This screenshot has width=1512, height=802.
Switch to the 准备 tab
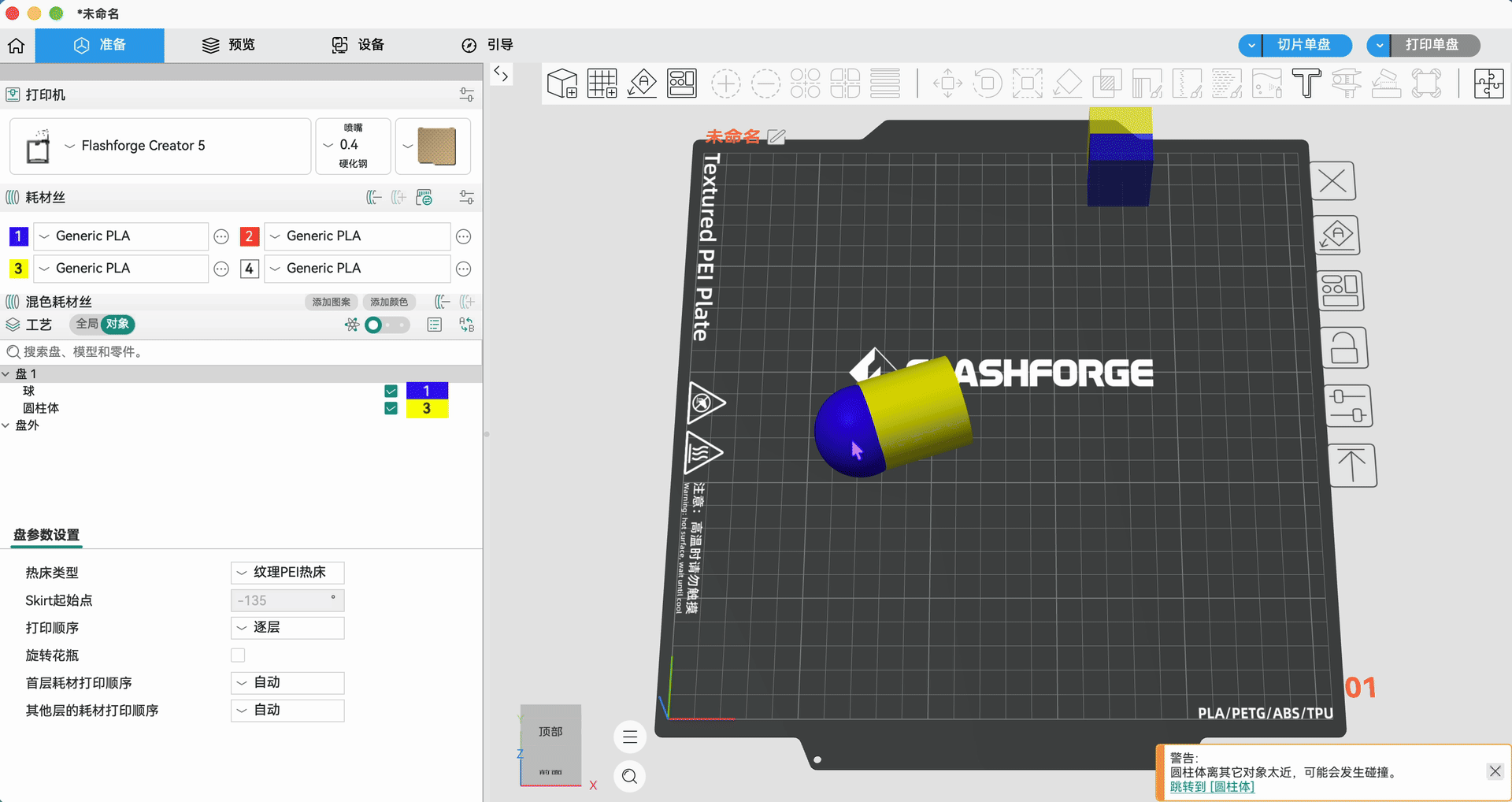(100, 45)
